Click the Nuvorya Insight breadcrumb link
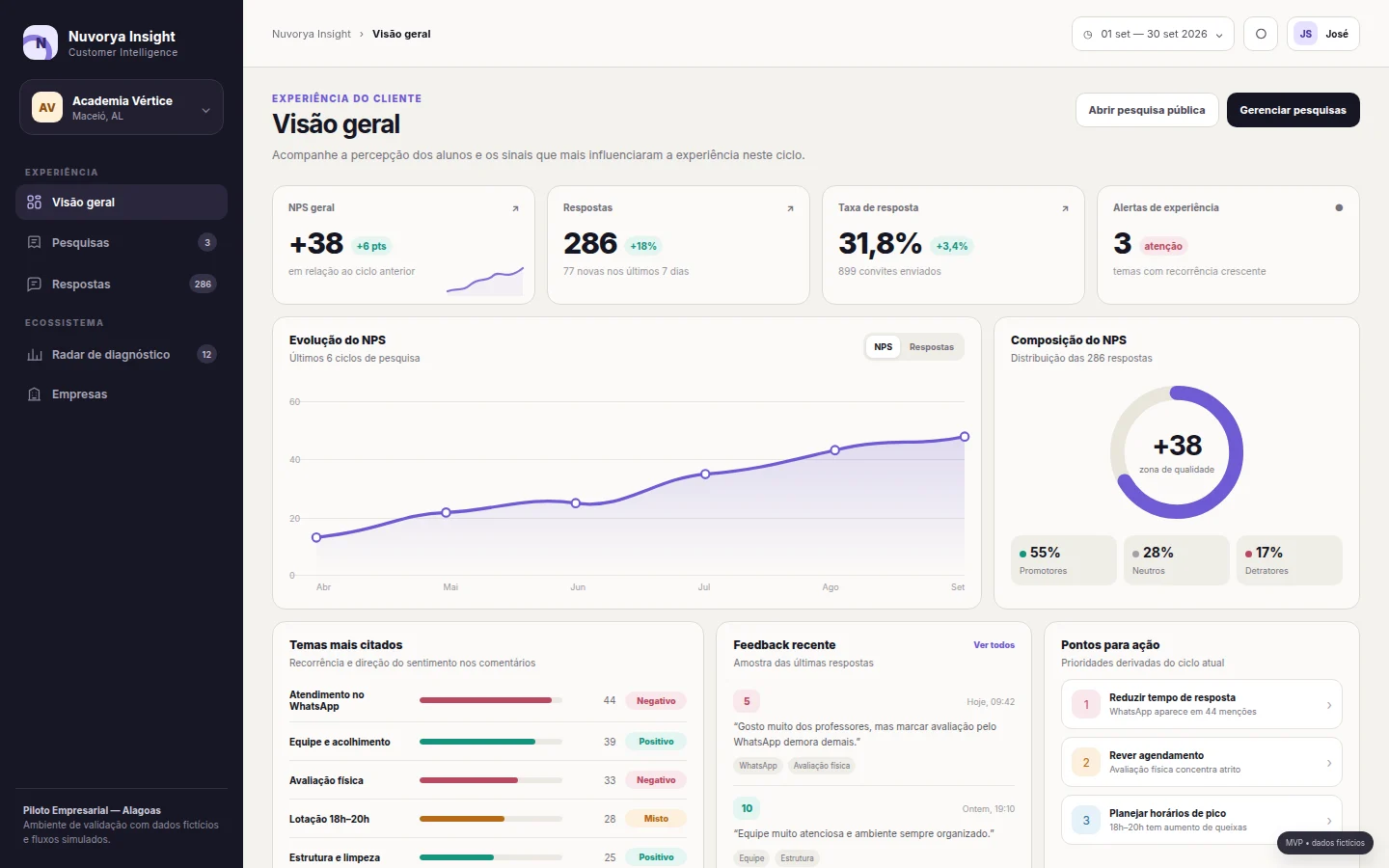Image resolution: width=1389 pixels, height=868 pixels. click(x=312, y=34)
